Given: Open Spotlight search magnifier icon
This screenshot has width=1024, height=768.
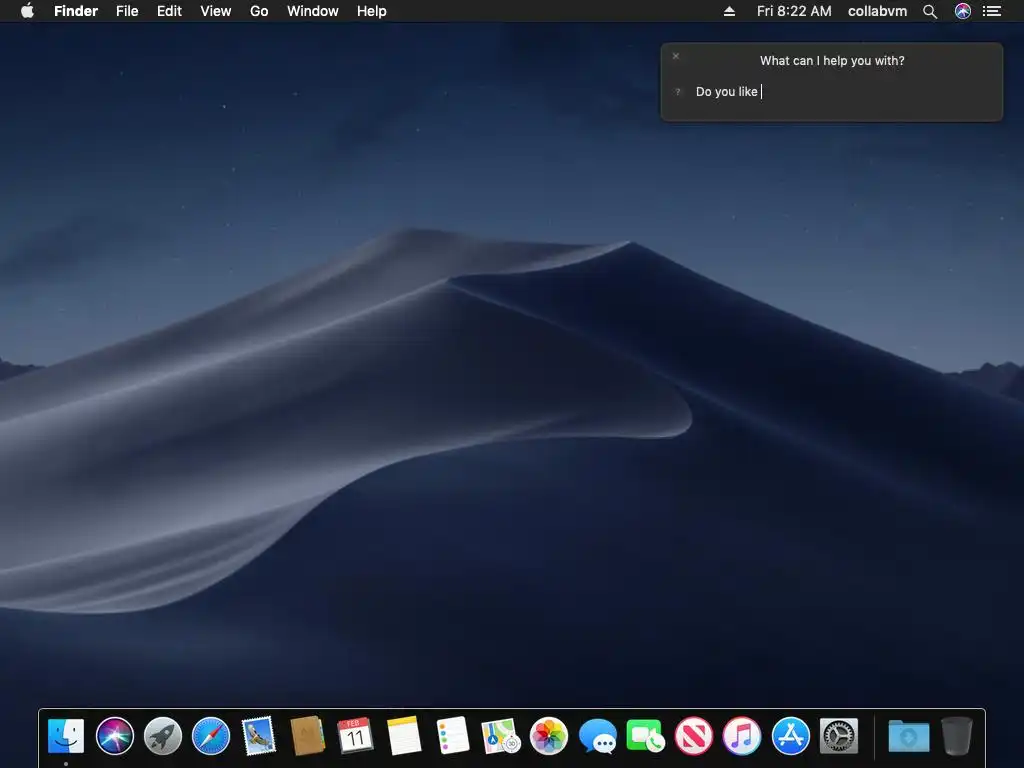Looking at the screenshot, I should tap(930, 11).
